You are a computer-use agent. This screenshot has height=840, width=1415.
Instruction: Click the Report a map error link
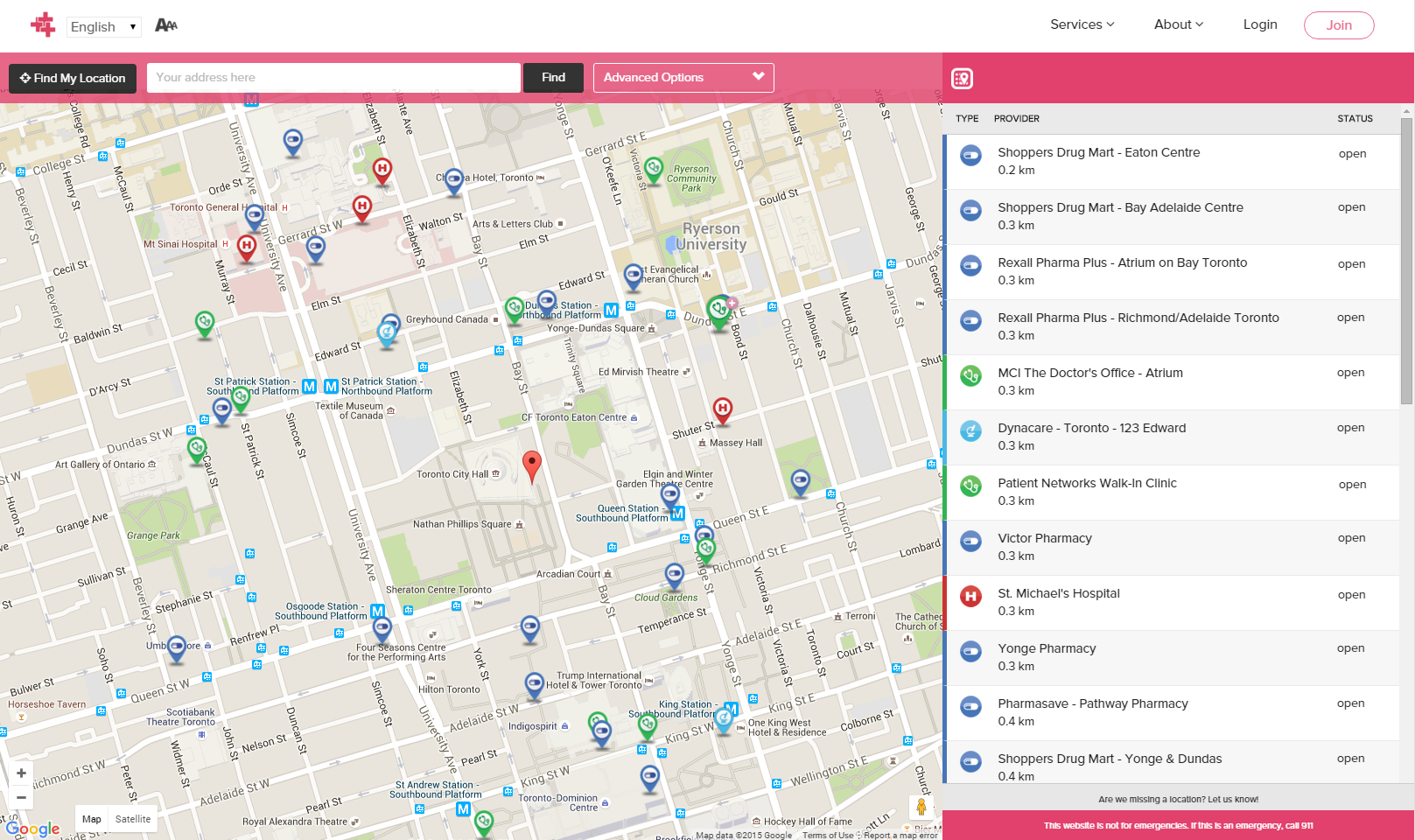coord(900,836)
